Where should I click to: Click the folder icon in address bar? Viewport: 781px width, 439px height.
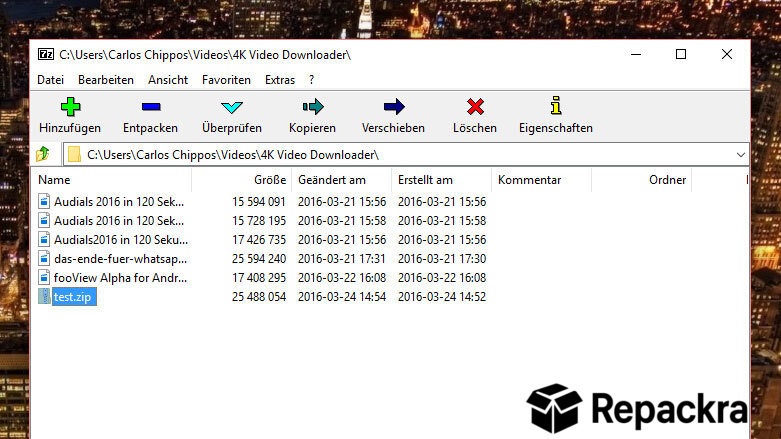pos(74,154)
